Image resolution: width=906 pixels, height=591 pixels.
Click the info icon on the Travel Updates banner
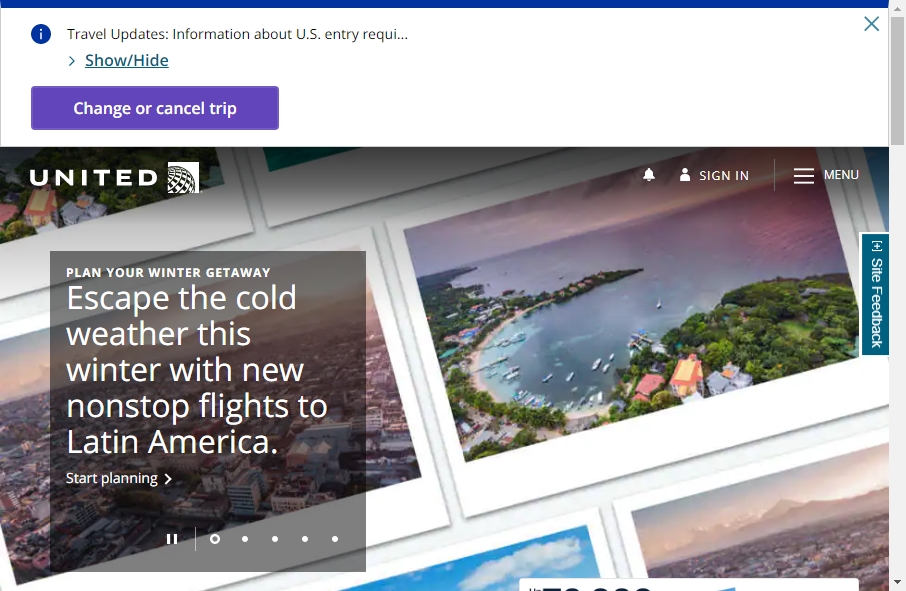point(40,33)
